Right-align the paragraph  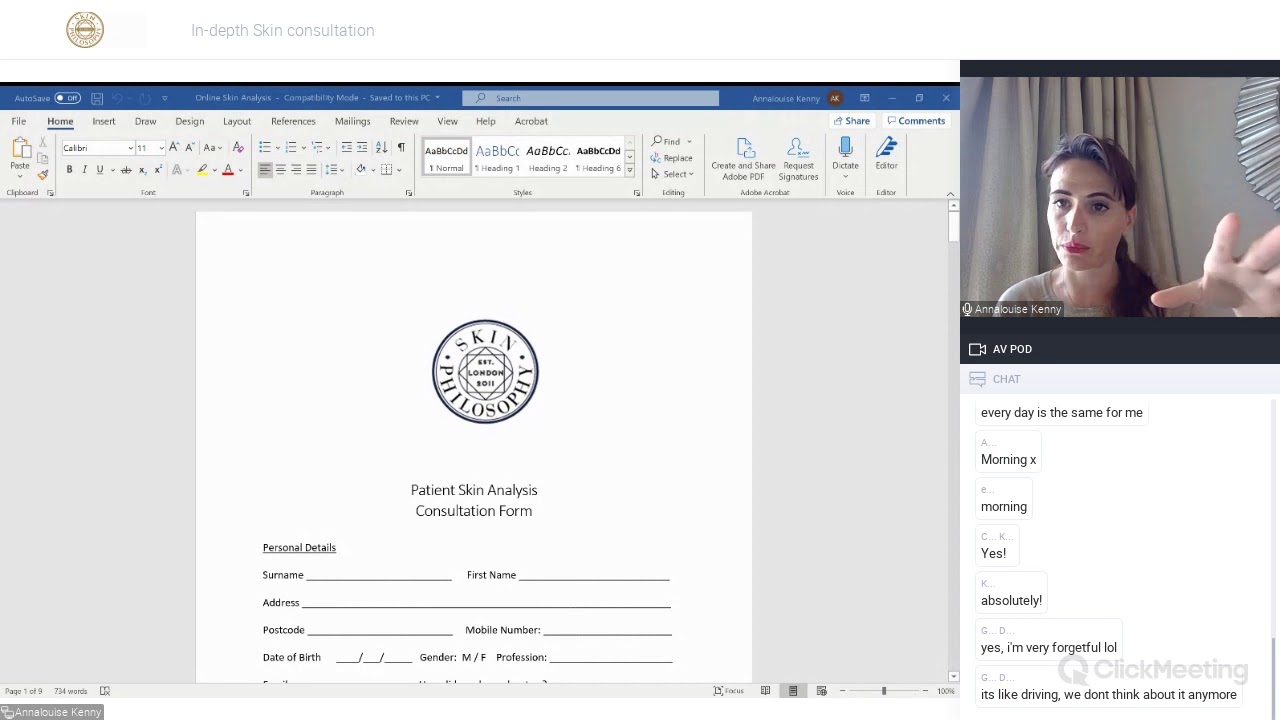(x=296, y=170)
